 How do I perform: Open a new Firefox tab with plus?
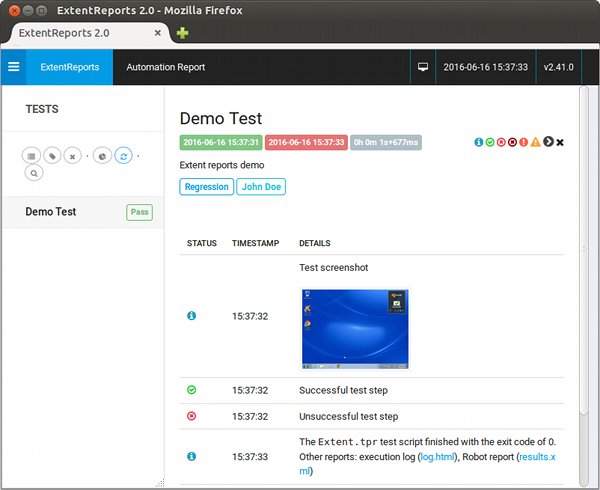(182, 33)
